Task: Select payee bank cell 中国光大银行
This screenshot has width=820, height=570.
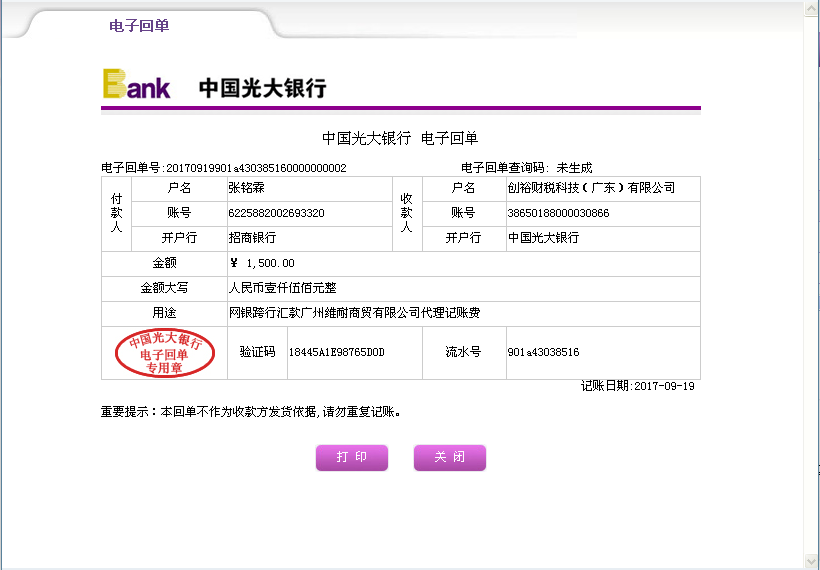Action: click(x=603, y=238)
